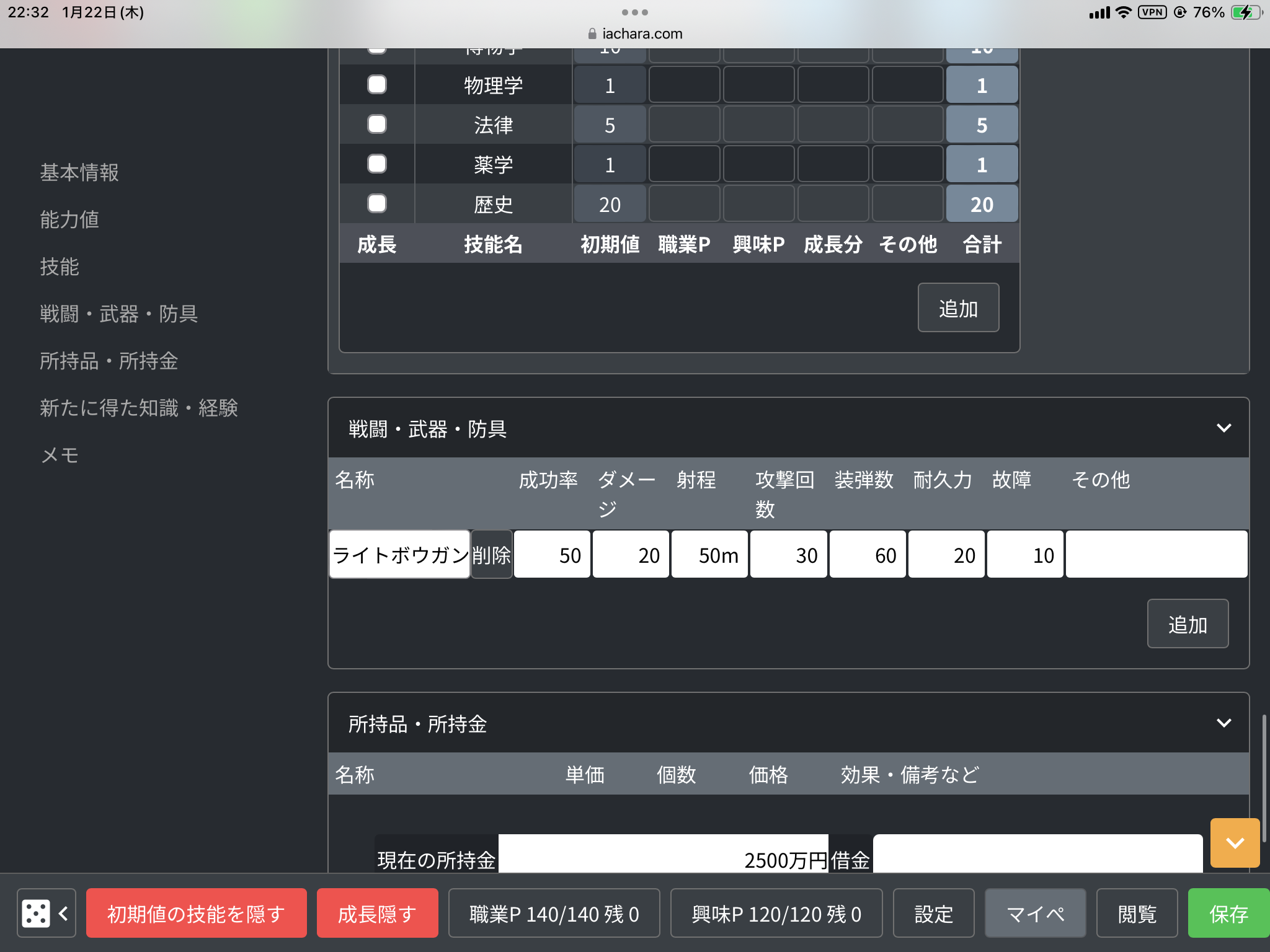This screenshot has width=1270, height=952.
Task: Click the dice roll icon
Action: (35, 913)
